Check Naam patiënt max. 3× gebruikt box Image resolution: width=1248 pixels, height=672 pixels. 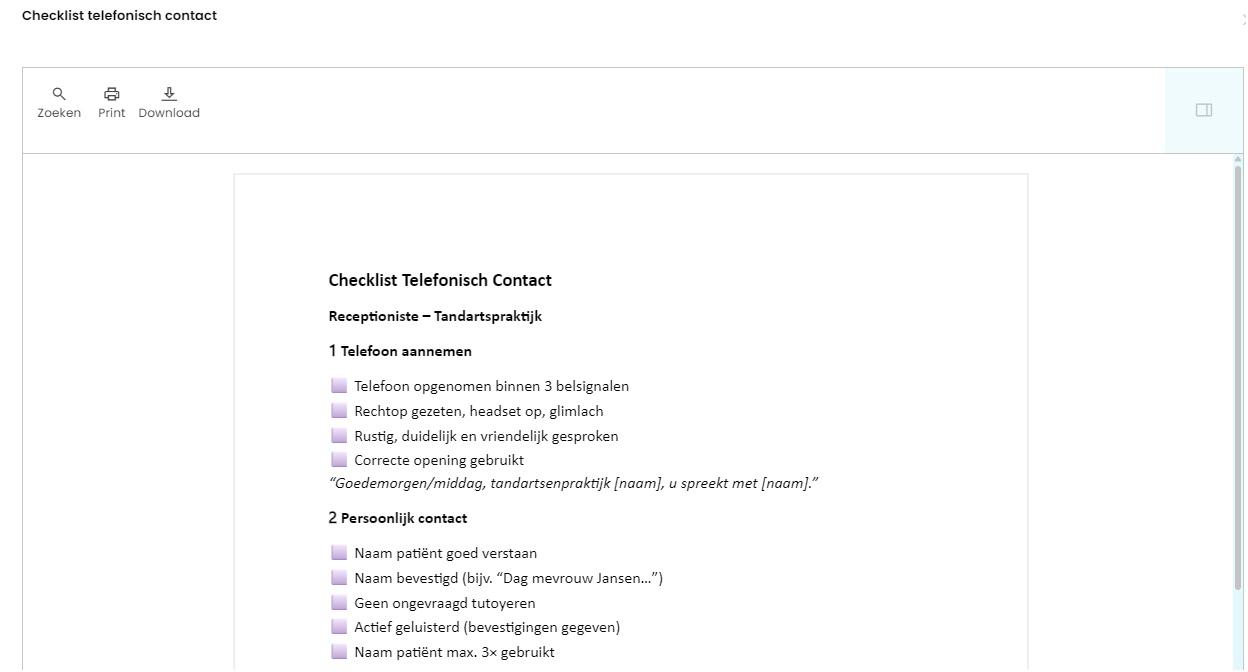pyautogui.click(x=338, y=652)
